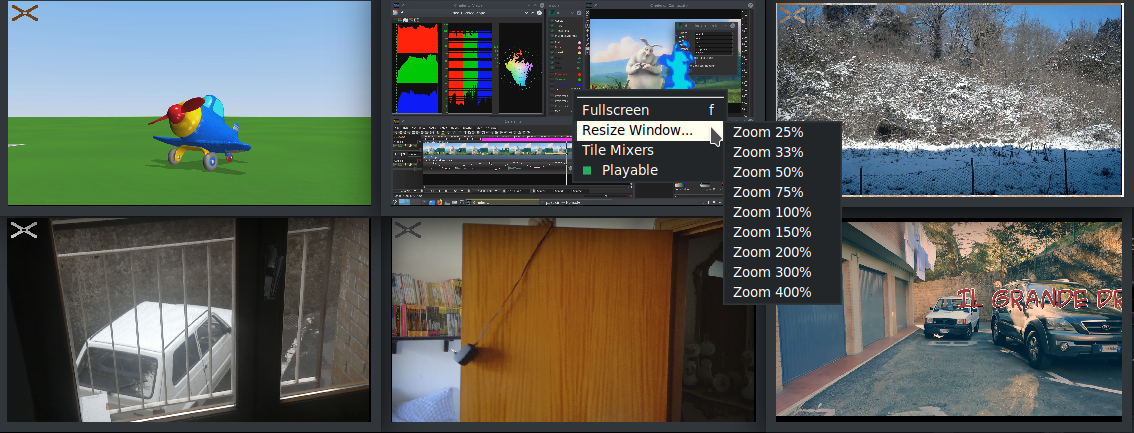Click the white truck behind bars video
Screen dimensions: 1134x433
tap(189, 320)
